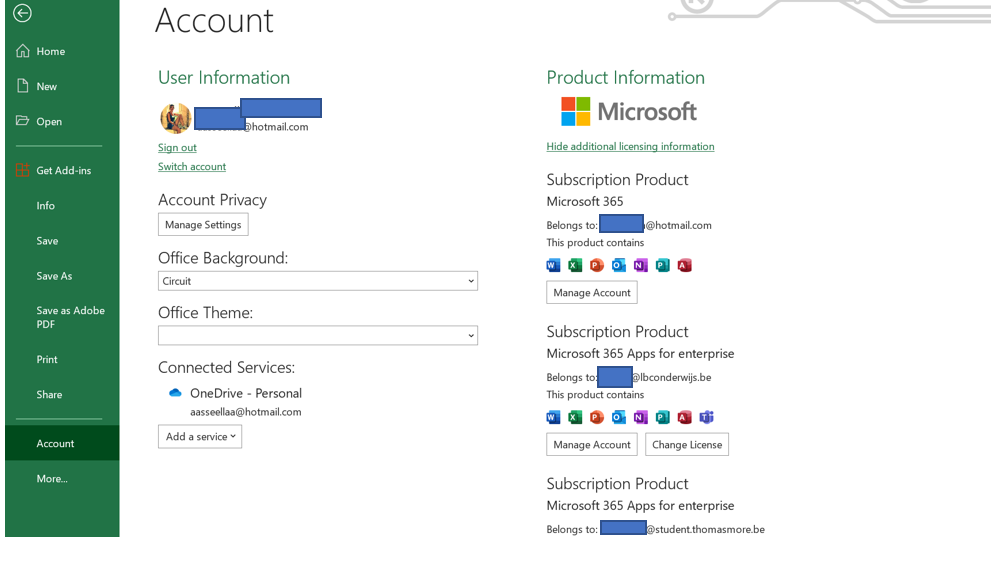This screenshot has width=991, height=573.
Task: Click Manage Account beside Change License
Action: (592, 444)
